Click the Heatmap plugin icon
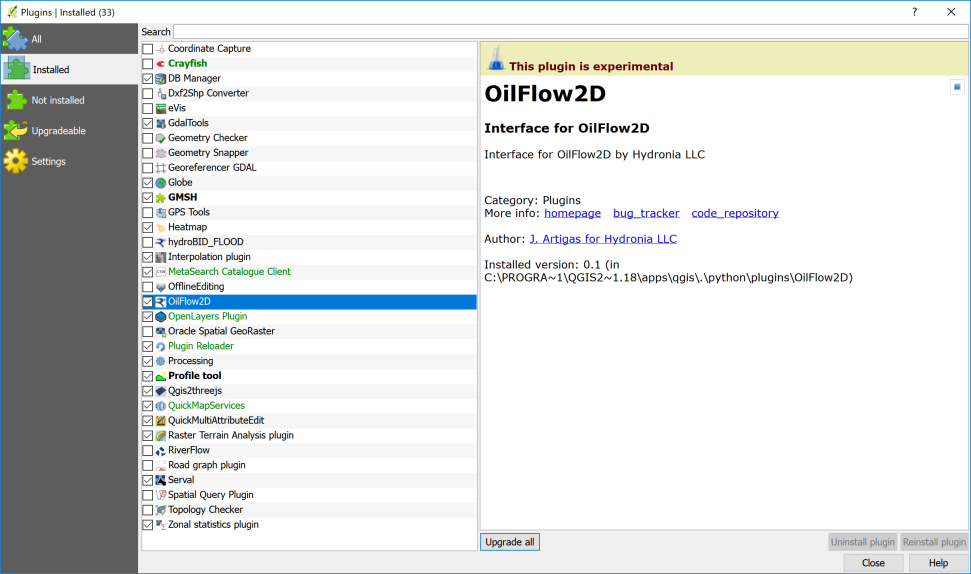 coord(161,228)
